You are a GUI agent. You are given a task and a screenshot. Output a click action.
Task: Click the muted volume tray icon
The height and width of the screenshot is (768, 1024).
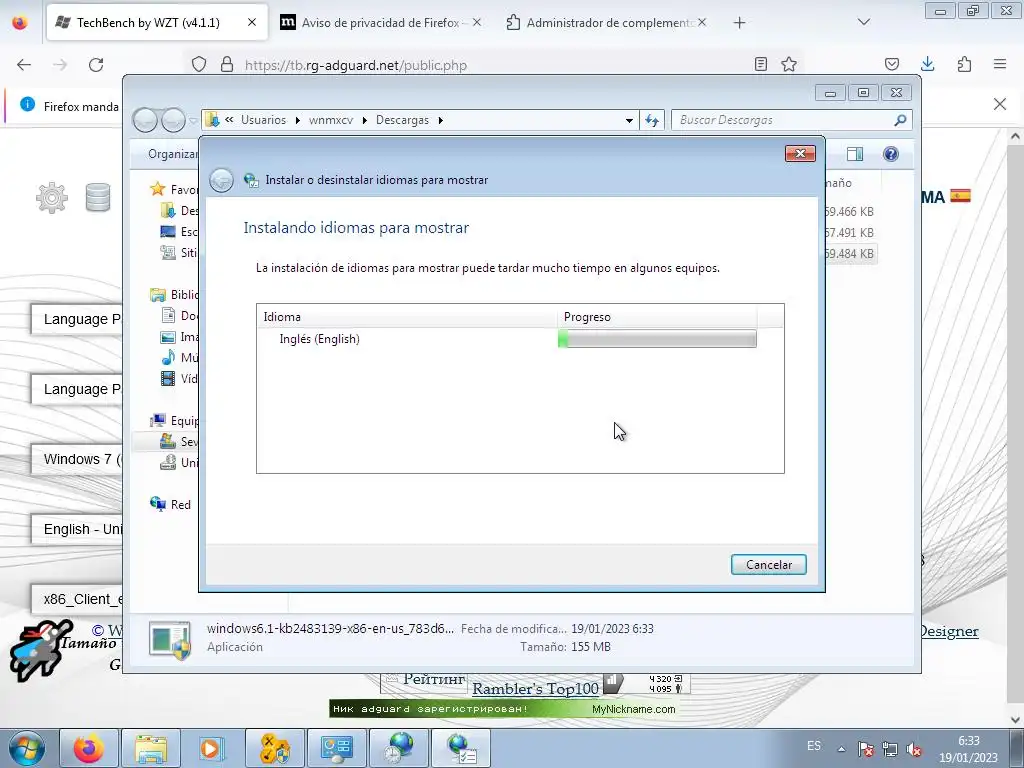tap(914, 750)
